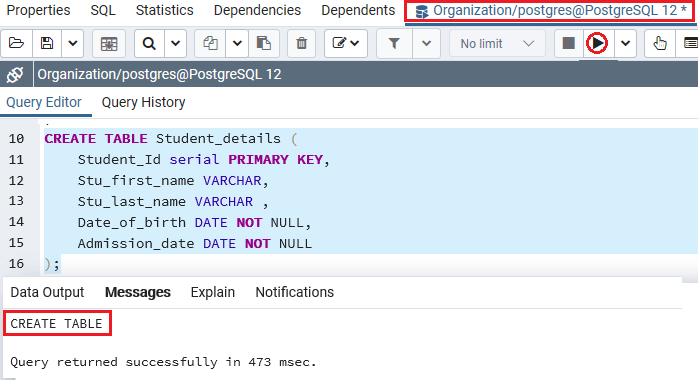Open file with the folder icon
This screenshot has width=698, height=380.
click(x=16, y=44)
